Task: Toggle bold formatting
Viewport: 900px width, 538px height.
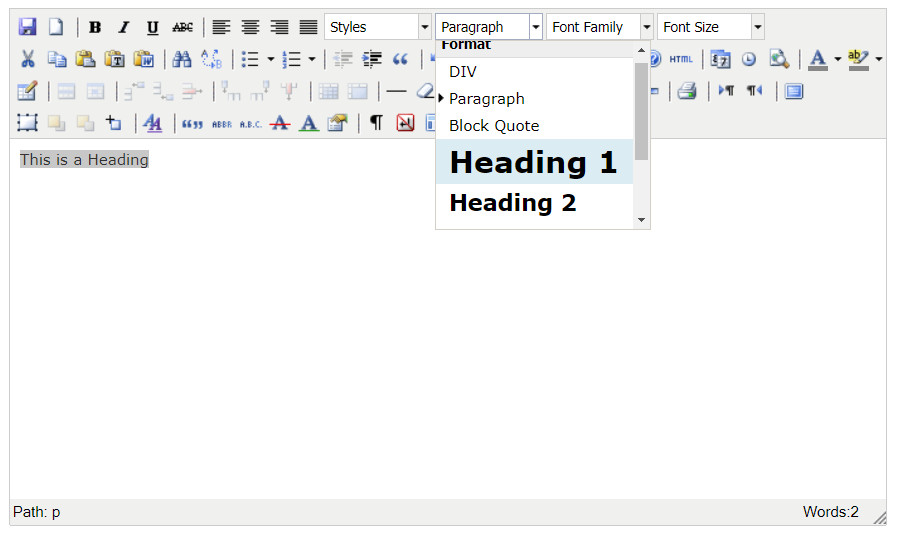Action: coord(95,27)
